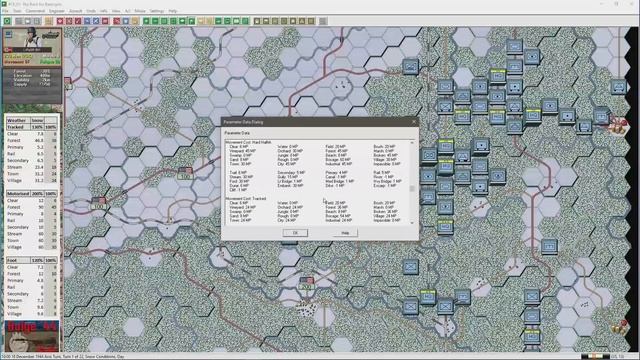Viewport: 640px width, 360px height.
Task: Click 'Bocage: 60 MP' entry in dialog
Action: coord(338,159)
